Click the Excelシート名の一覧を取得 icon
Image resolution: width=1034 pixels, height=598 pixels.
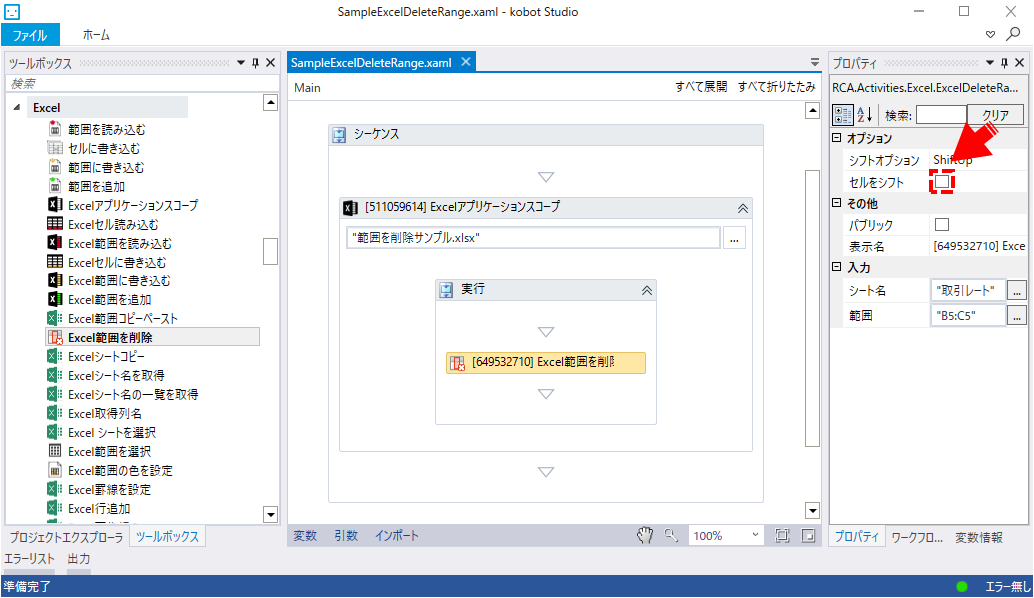pos(55,394)
